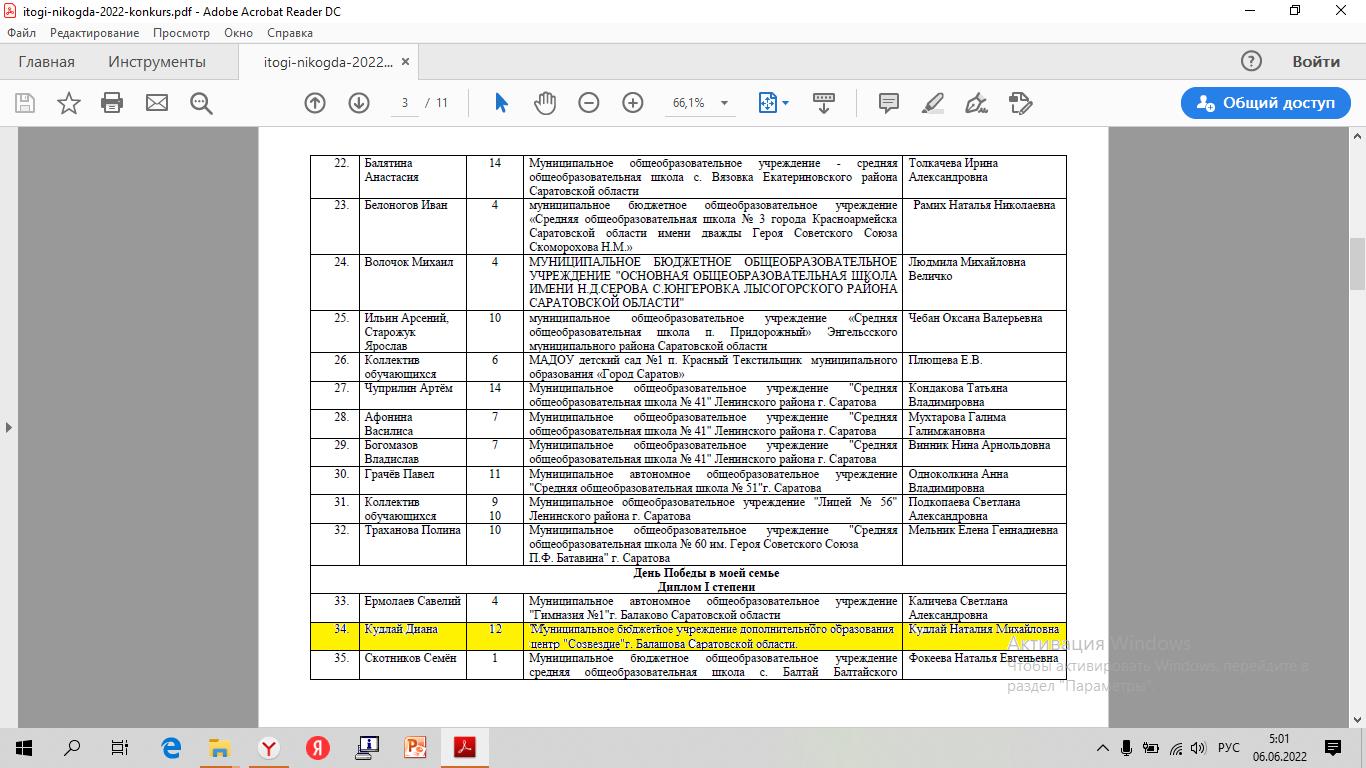
Task: Activate the Hand pan tool
Action: click(544, 103)
